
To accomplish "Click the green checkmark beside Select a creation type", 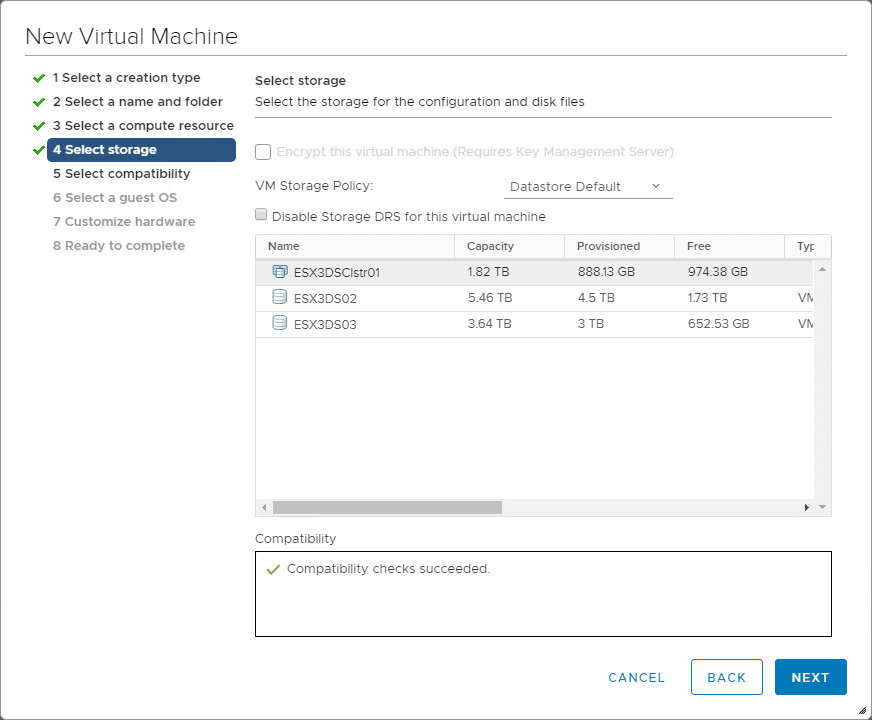I will (x=39, y=78).
